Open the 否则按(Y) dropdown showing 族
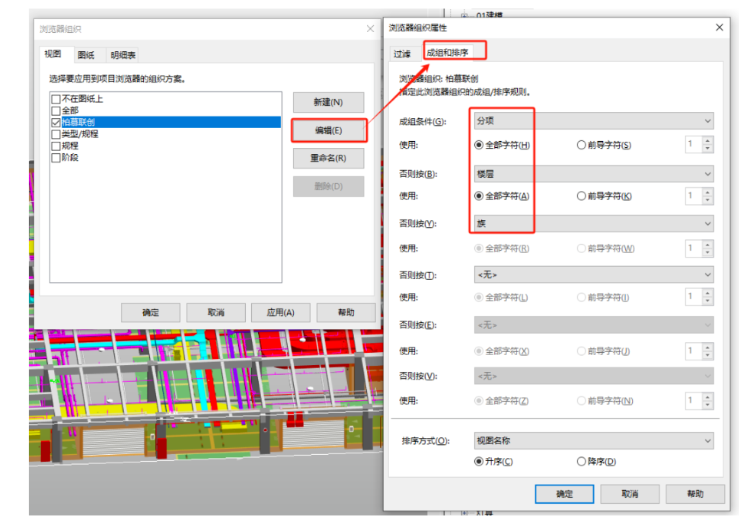Screen dimensions: 739x521 click(x=594, y=223)
